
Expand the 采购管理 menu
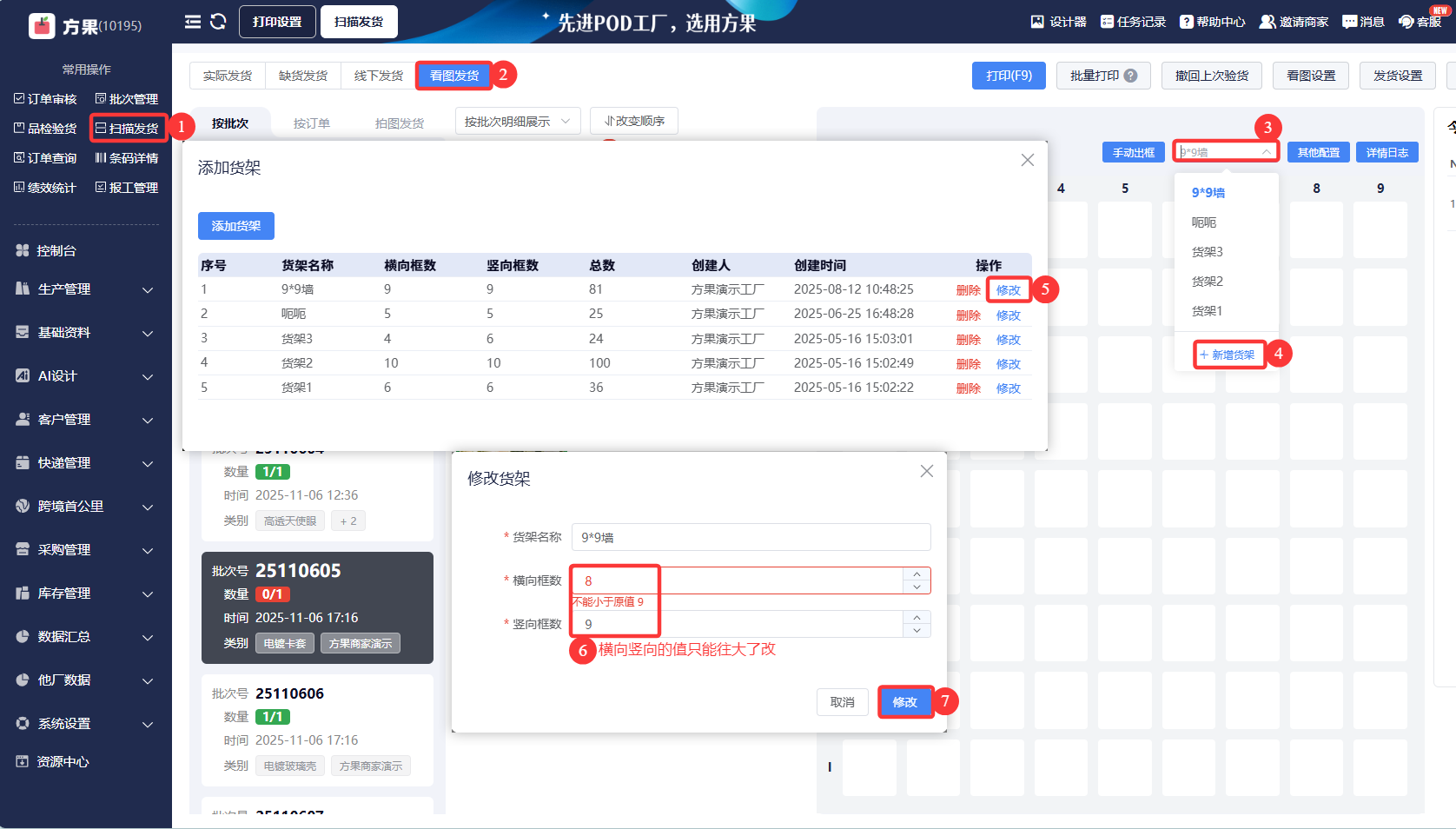[x=85, y=550]
